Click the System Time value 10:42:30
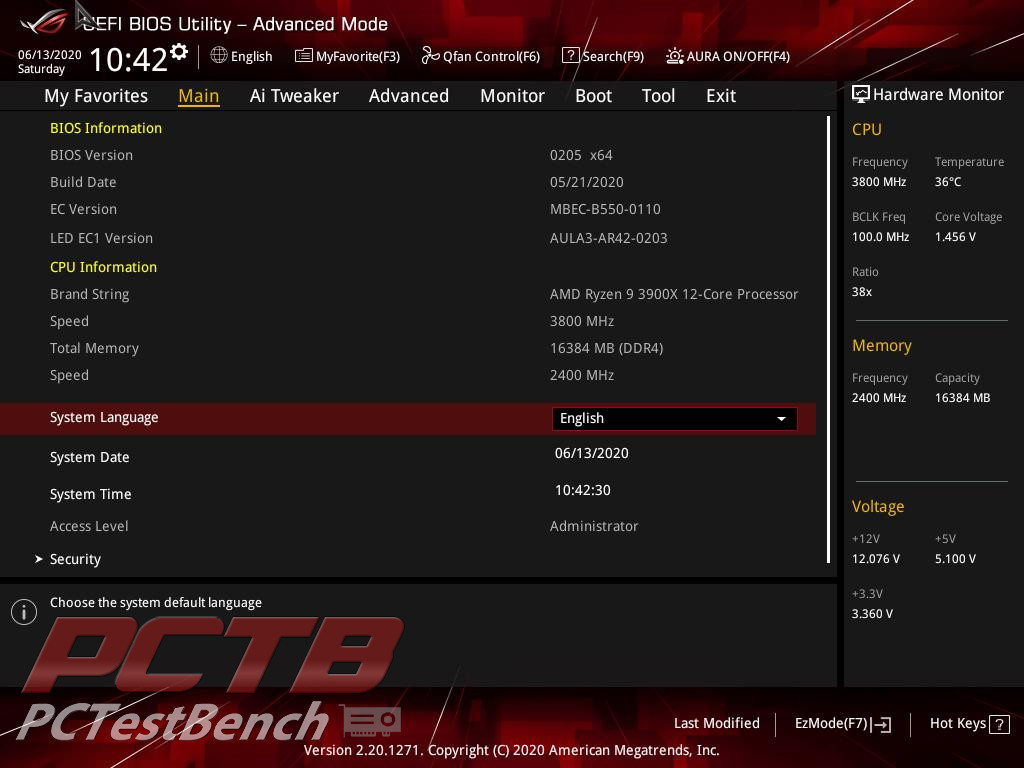Screen dimensions: 1024x768 click(583, 490)
